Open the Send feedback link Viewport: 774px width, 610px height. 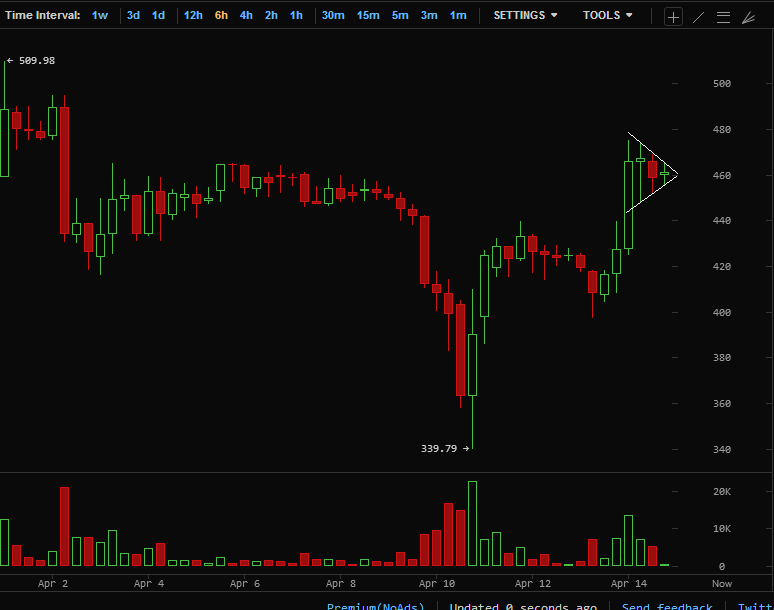pos(667,606)
